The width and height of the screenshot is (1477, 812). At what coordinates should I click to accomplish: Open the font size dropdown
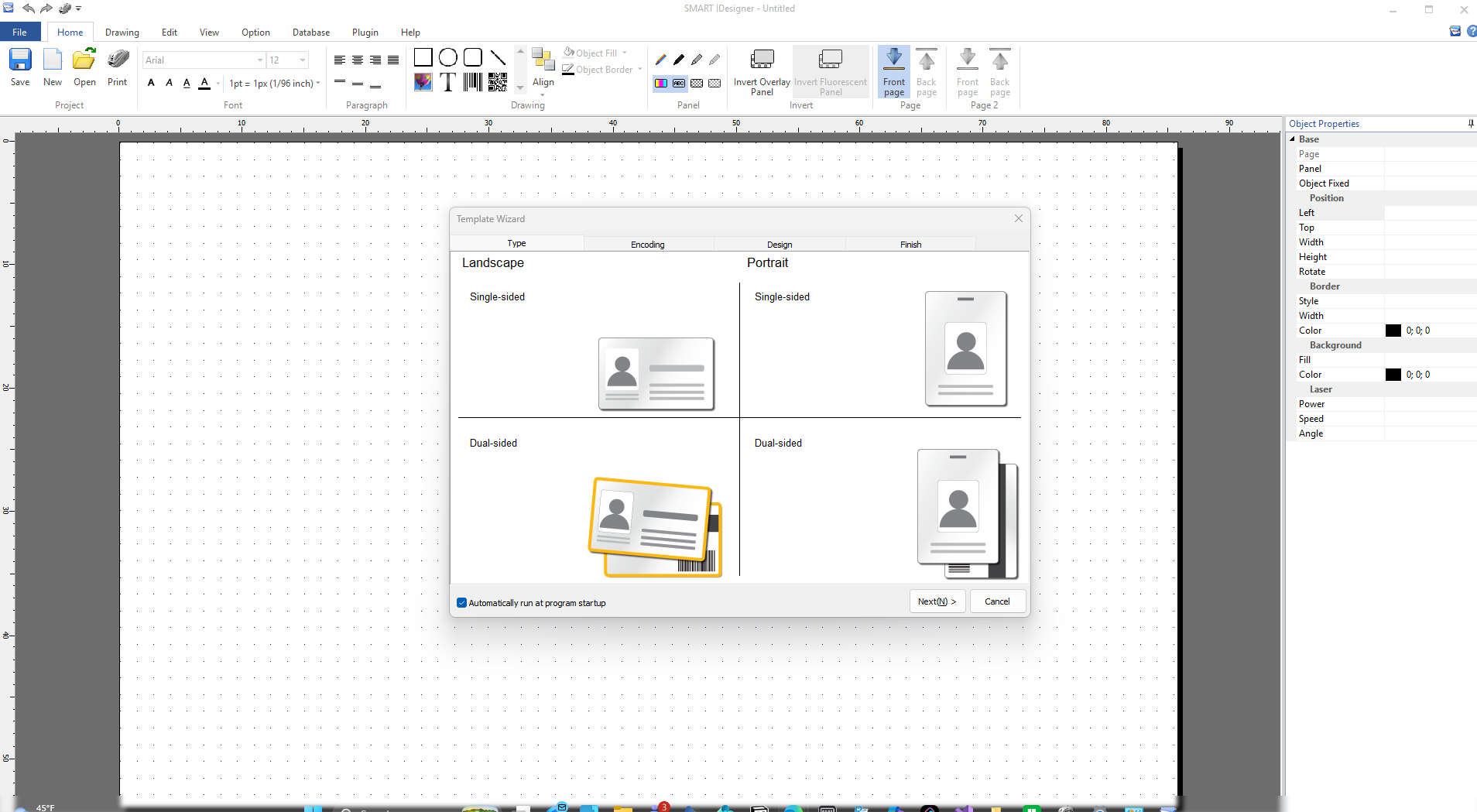click(302, 60)
